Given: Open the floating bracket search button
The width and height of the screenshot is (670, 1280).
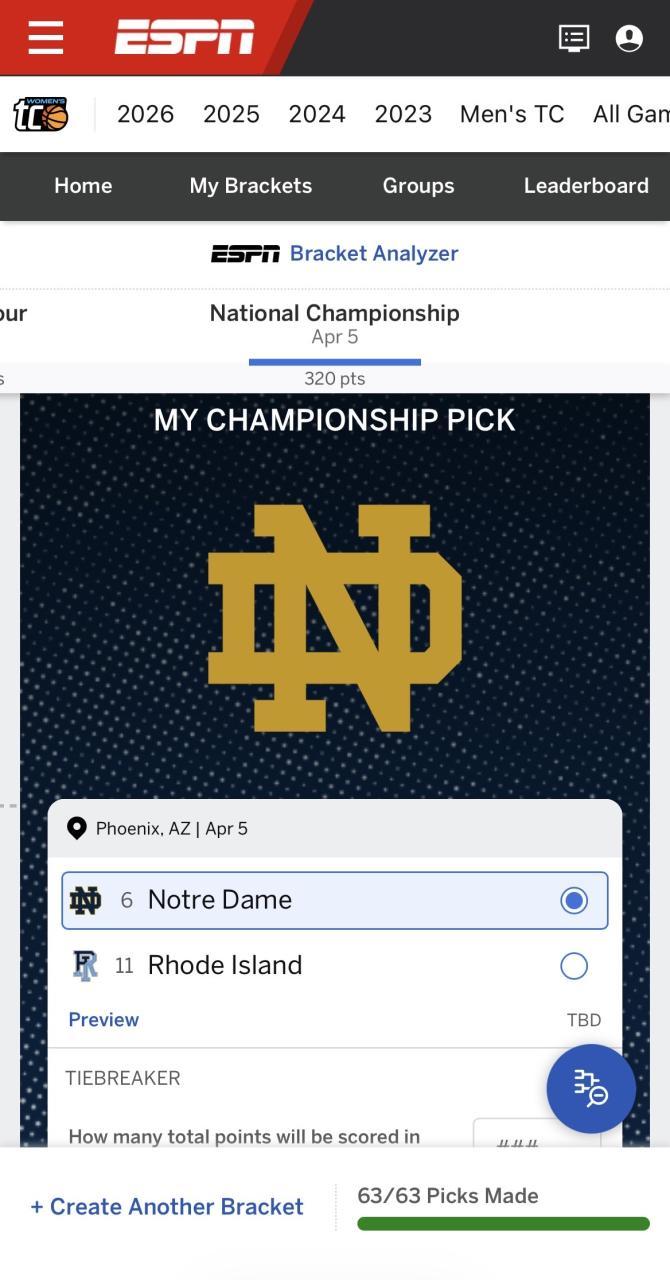Looking at the screenshot, I should click(591, 1088).
